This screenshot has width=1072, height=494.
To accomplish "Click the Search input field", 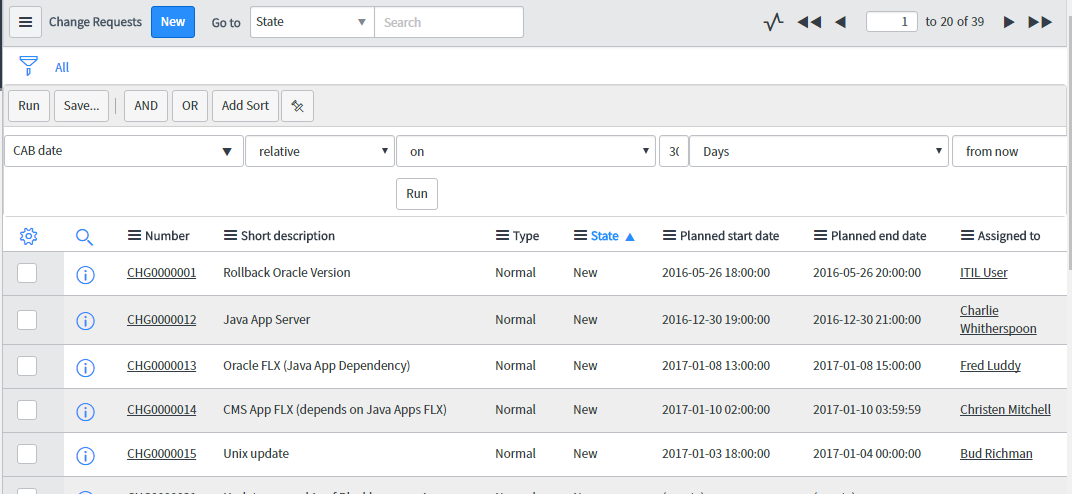I will 448,22.
